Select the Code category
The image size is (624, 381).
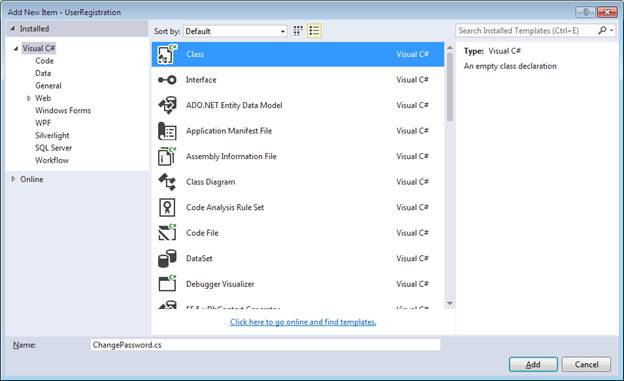click(44, 61)
